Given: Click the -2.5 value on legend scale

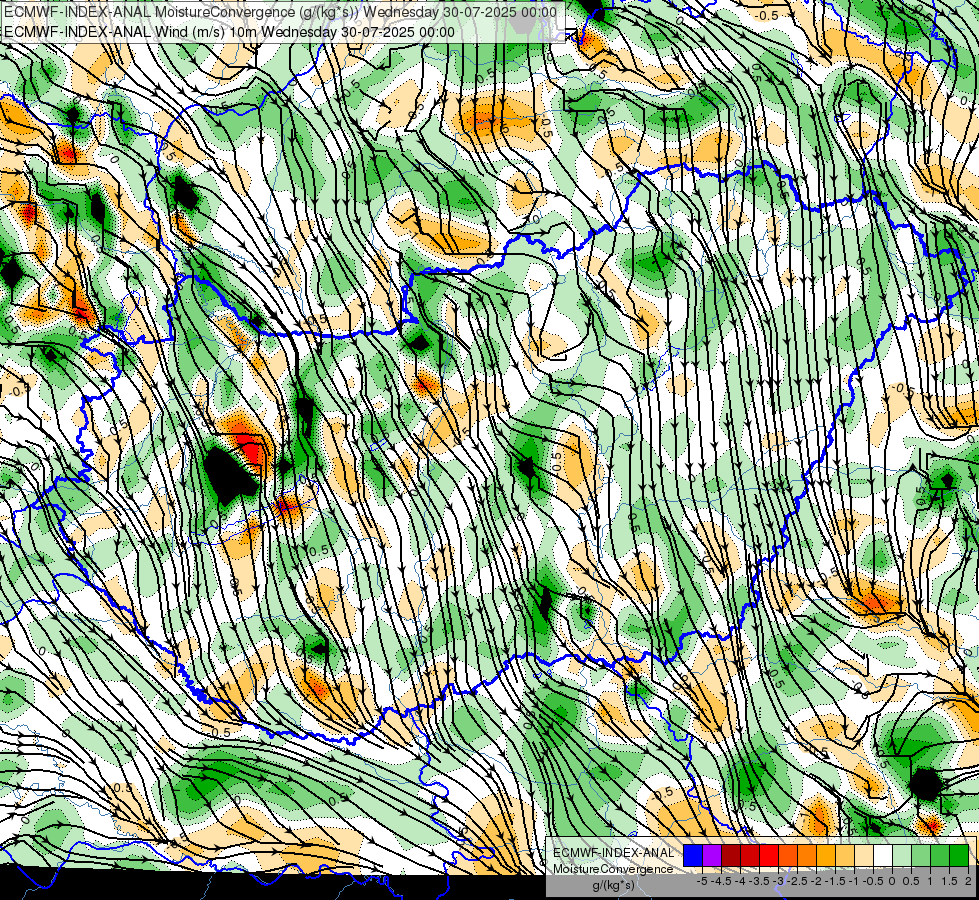Looking at the screenshot, I should [x=797, y=881].
